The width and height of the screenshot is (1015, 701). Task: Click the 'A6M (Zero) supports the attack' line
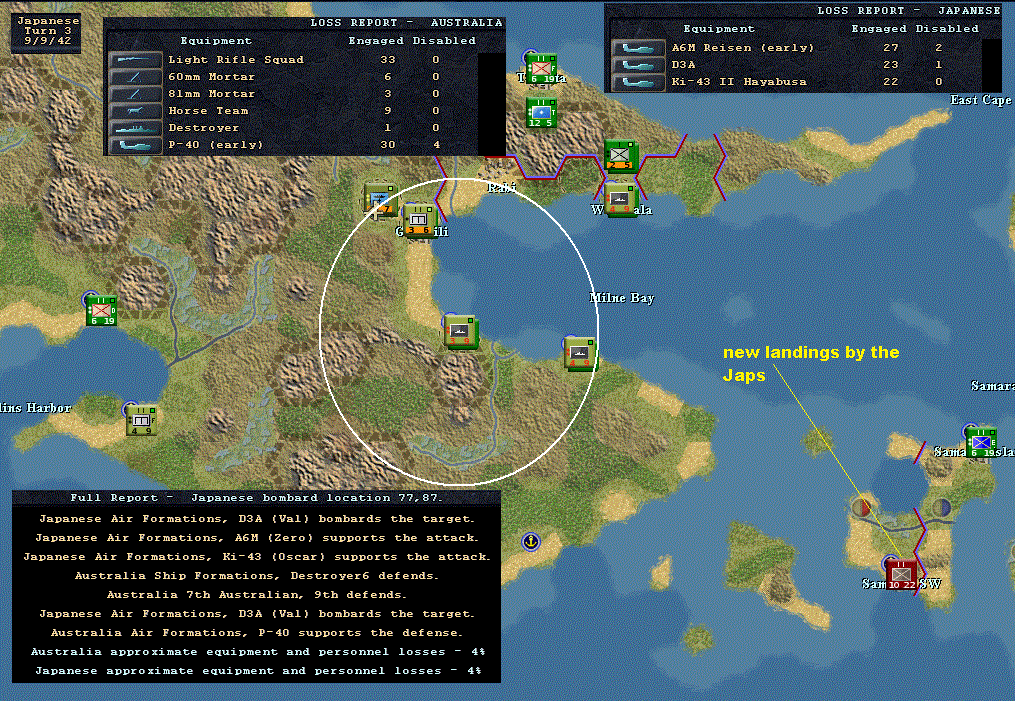256,538
